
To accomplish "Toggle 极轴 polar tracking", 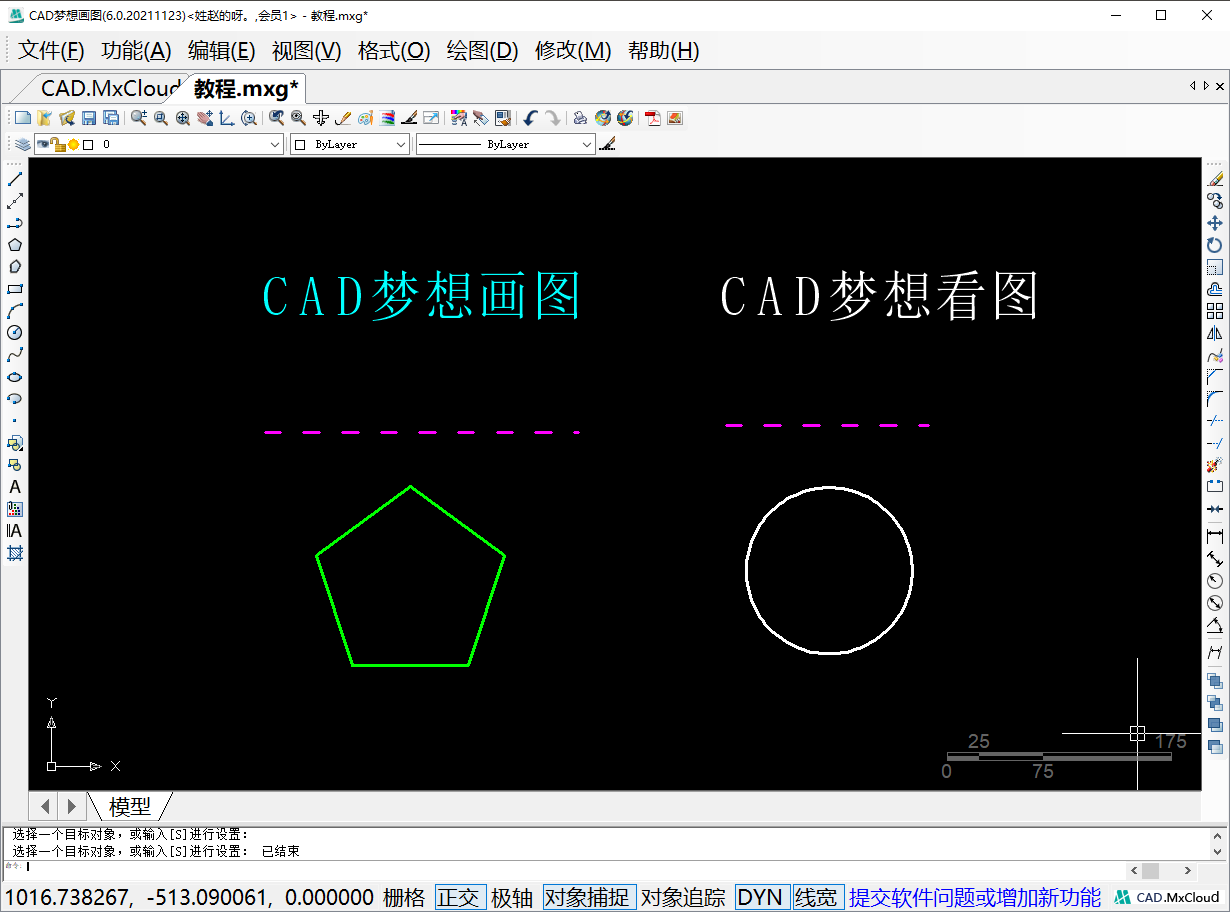I will point(512,897).
